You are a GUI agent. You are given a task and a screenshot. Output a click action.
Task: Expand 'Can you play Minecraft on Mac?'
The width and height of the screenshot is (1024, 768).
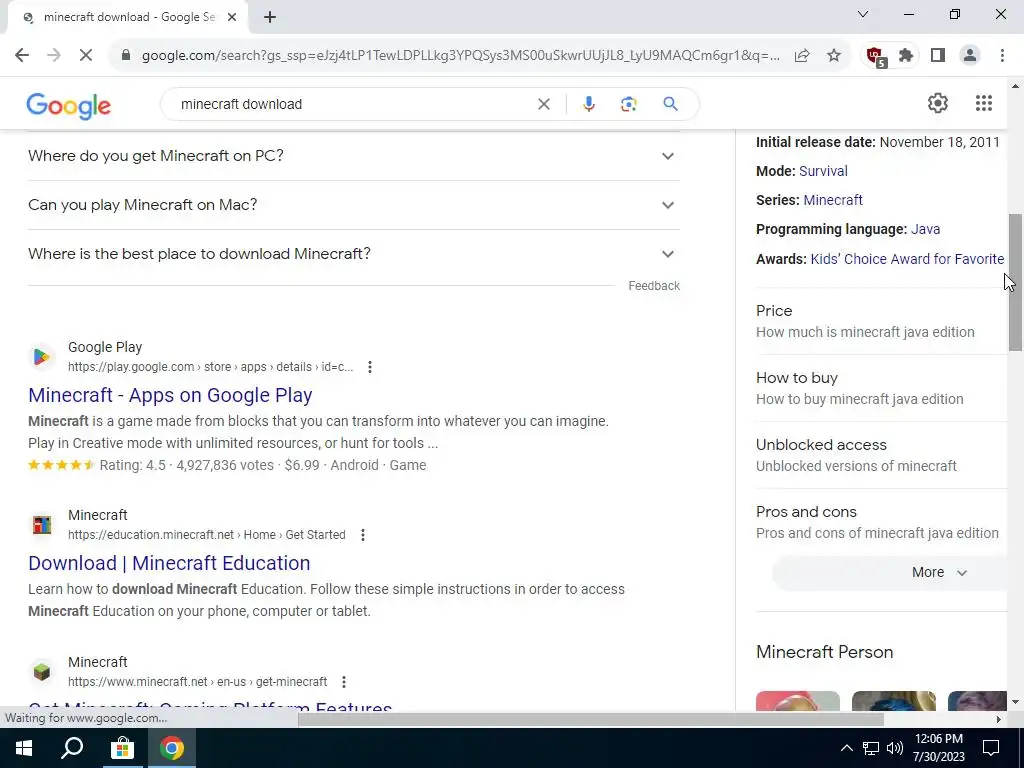[x=353, y=205]
